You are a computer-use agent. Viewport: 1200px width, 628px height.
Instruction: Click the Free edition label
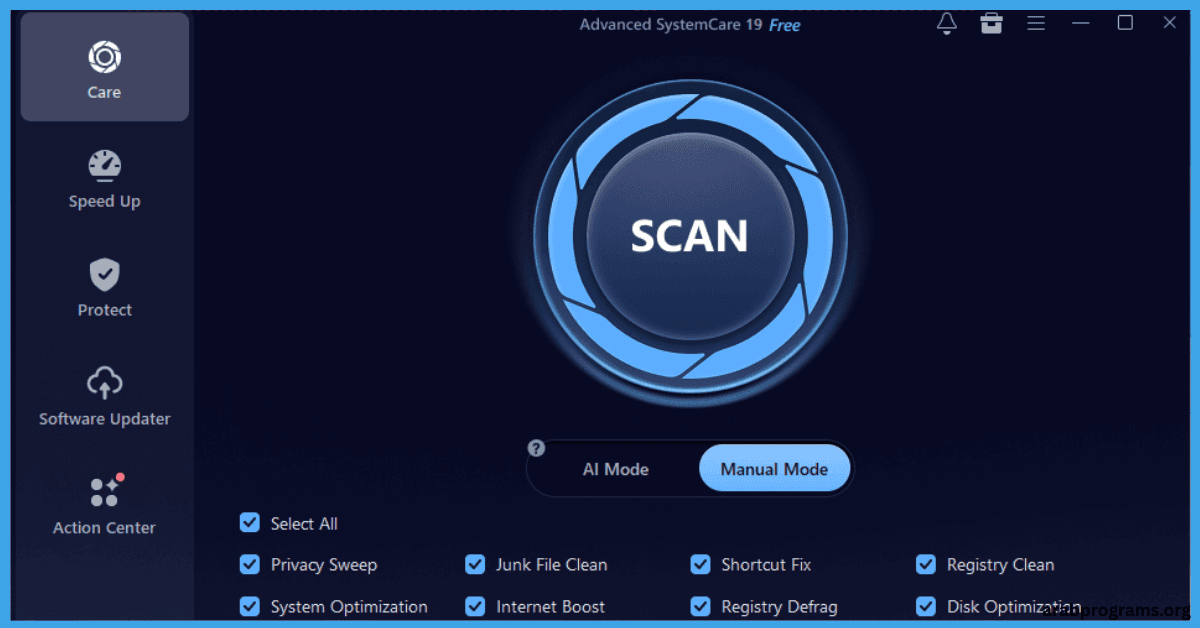[785, 25]
